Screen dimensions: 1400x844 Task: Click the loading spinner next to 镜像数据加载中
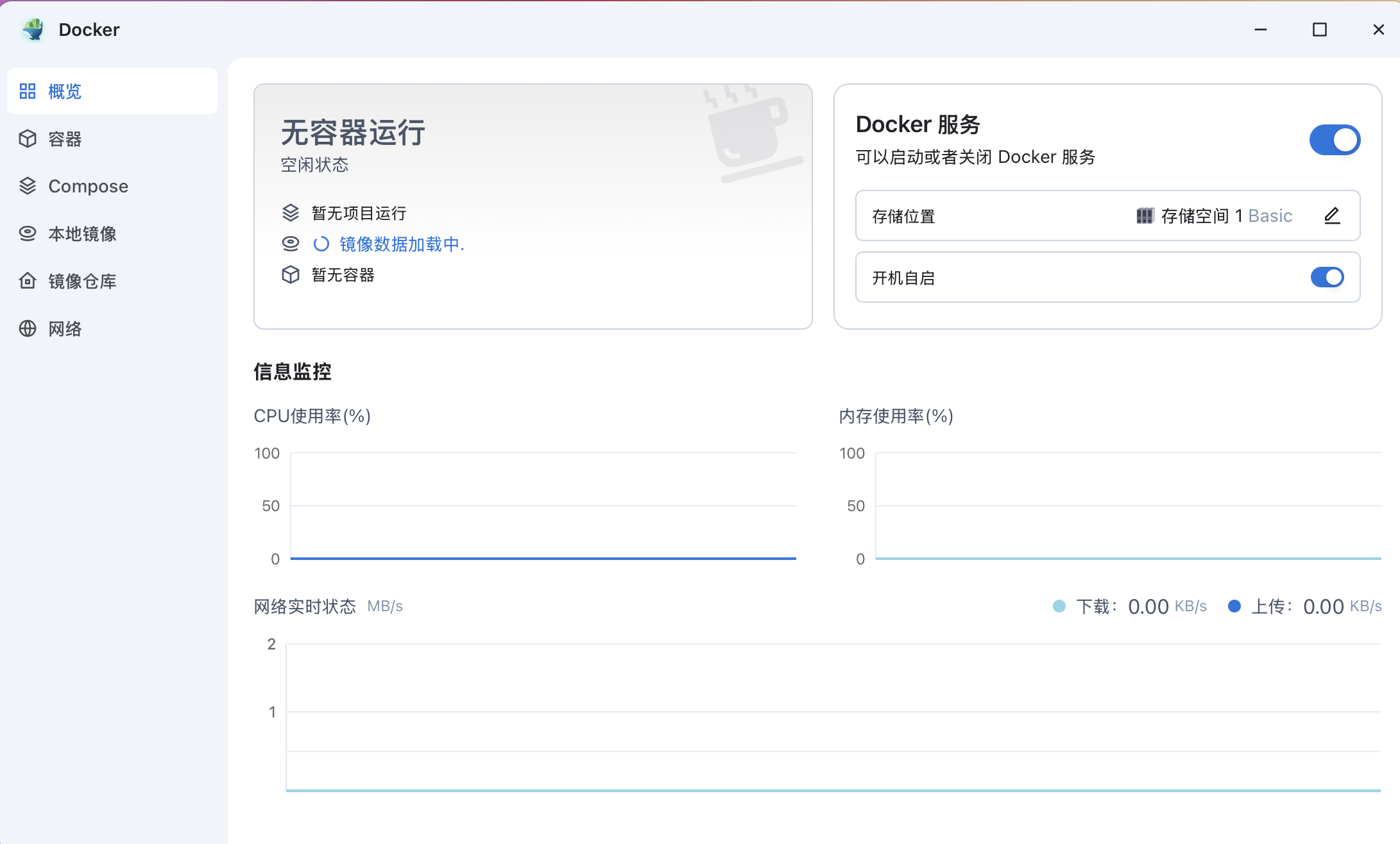point(321,244)
